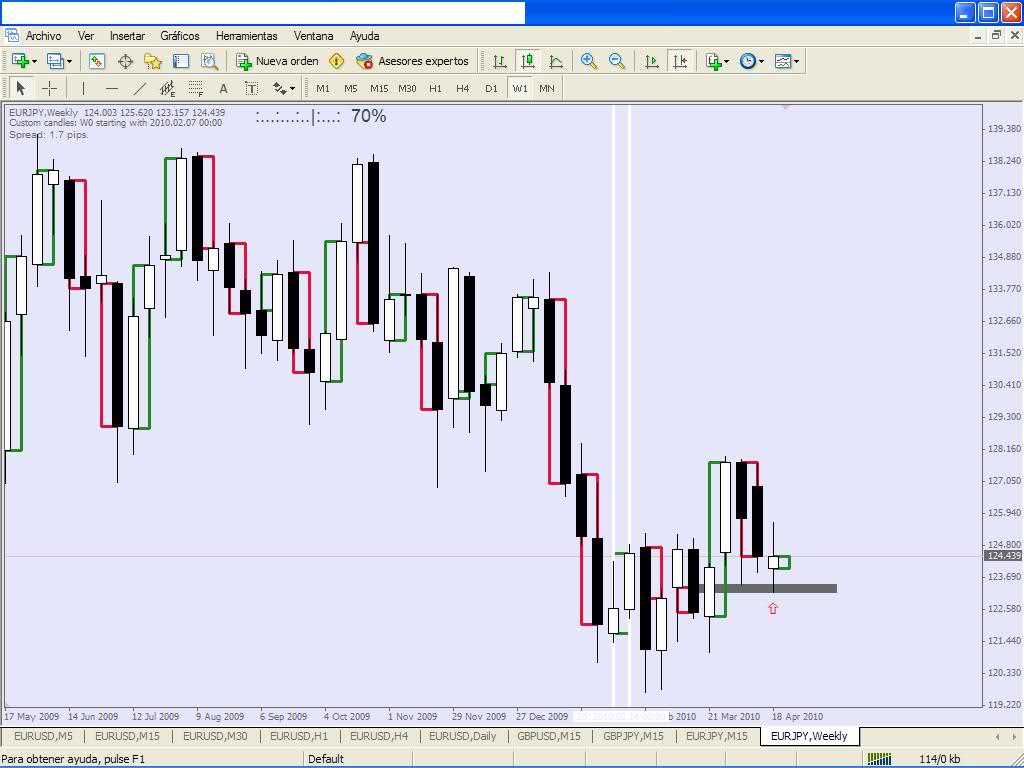Switch timeframe to MN
Screen dimensions: 1024x768
coord(547,88)
